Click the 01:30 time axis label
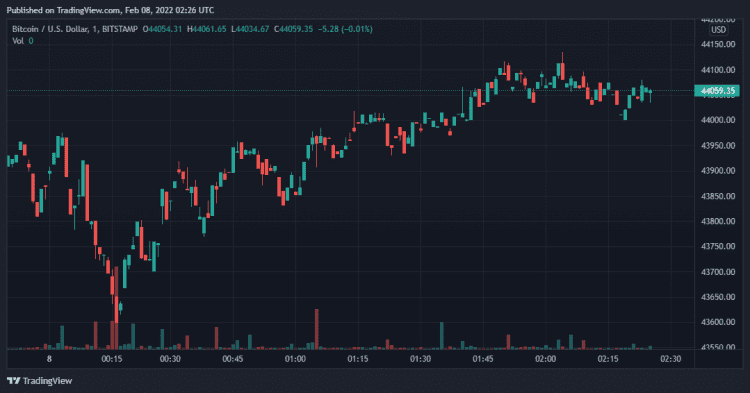750x393 pixels. [x=420, y=359]
